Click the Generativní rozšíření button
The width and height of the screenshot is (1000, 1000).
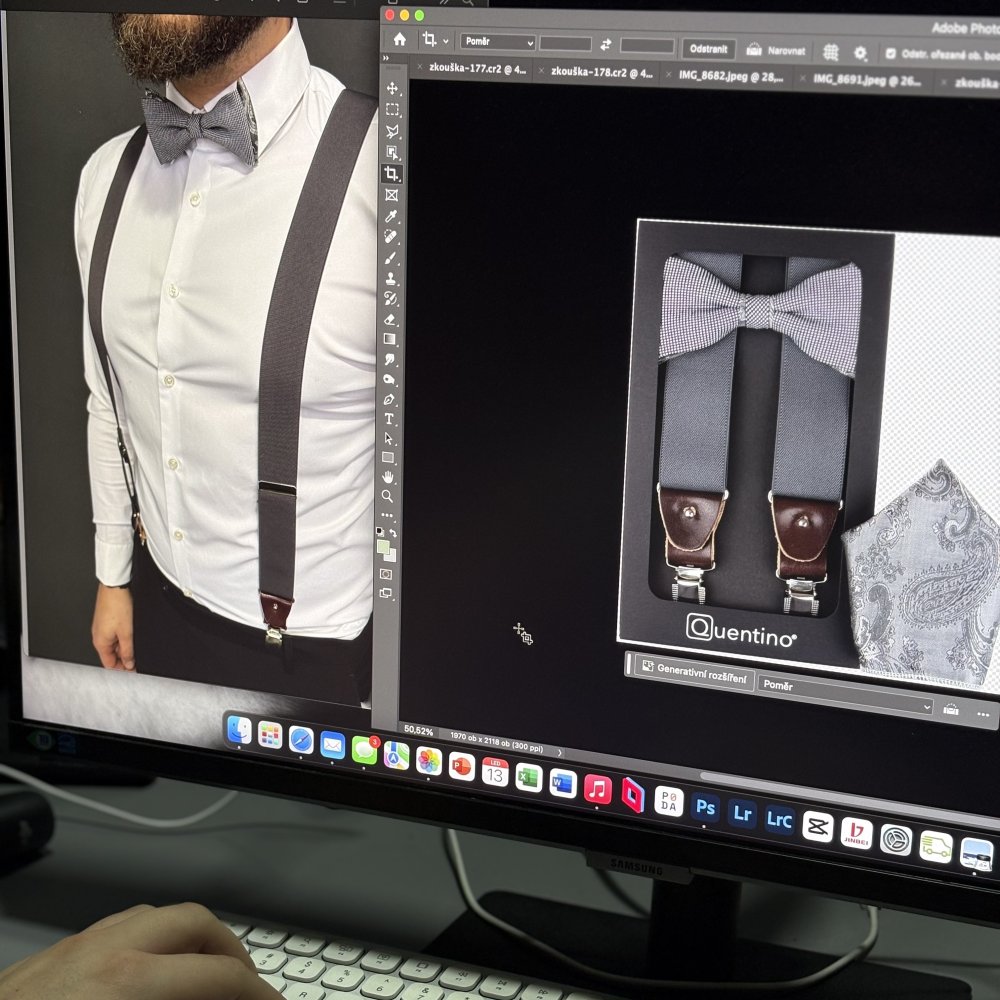click(695, 665)
